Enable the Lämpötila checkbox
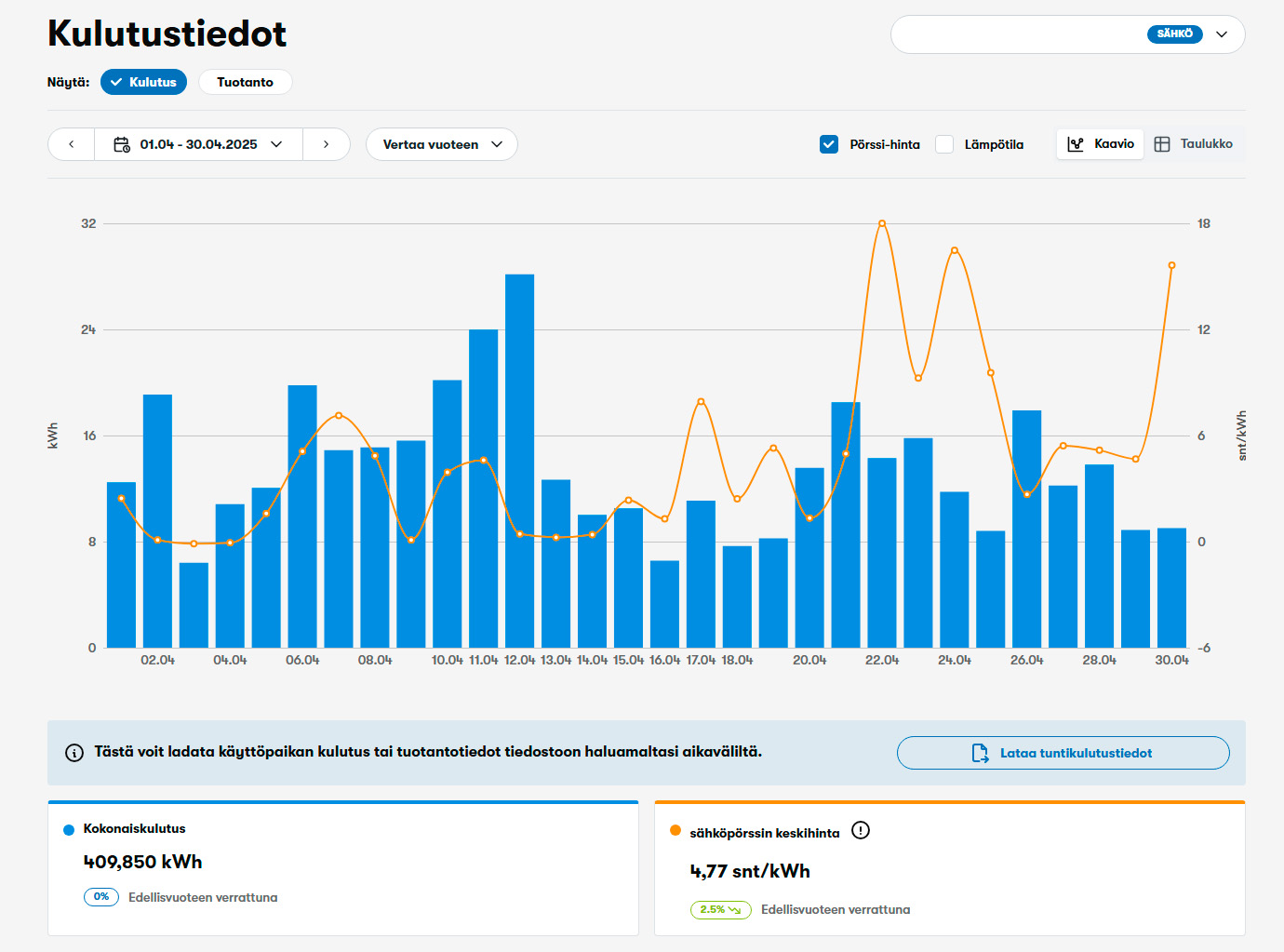 pyautogui.click(x=944, y=144)
